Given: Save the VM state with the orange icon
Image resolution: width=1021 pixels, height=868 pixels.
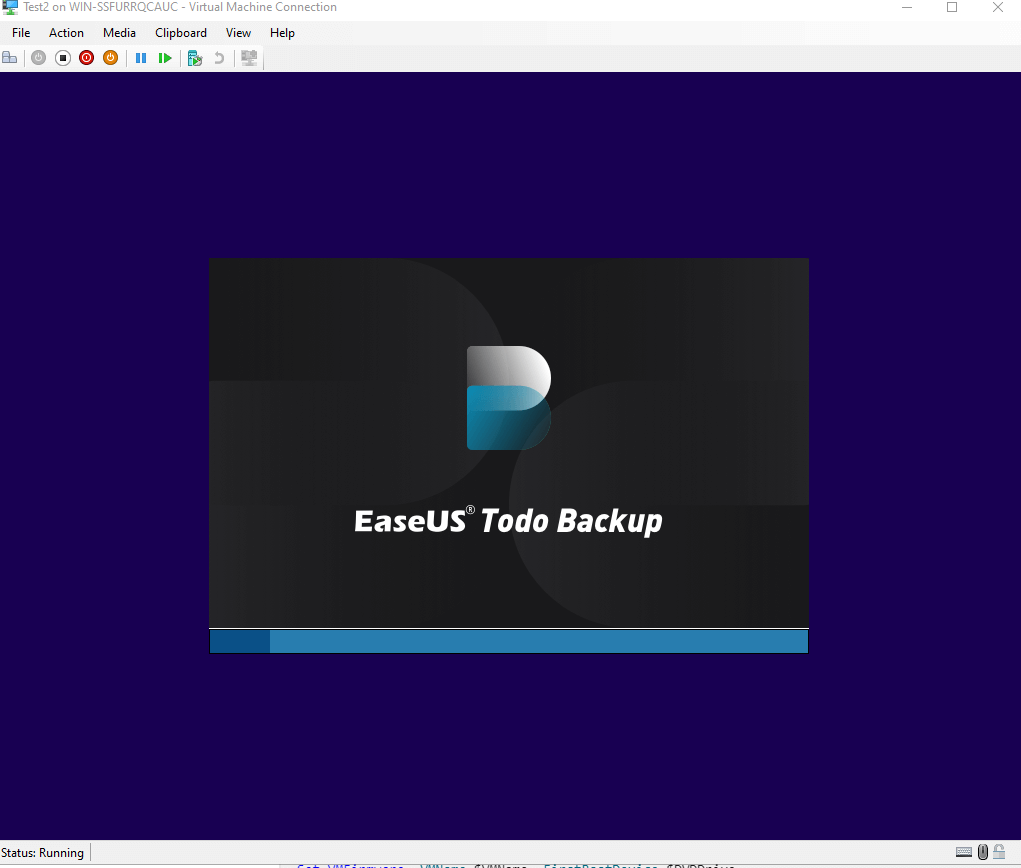Looking at the screenshot, I should 111,58.
